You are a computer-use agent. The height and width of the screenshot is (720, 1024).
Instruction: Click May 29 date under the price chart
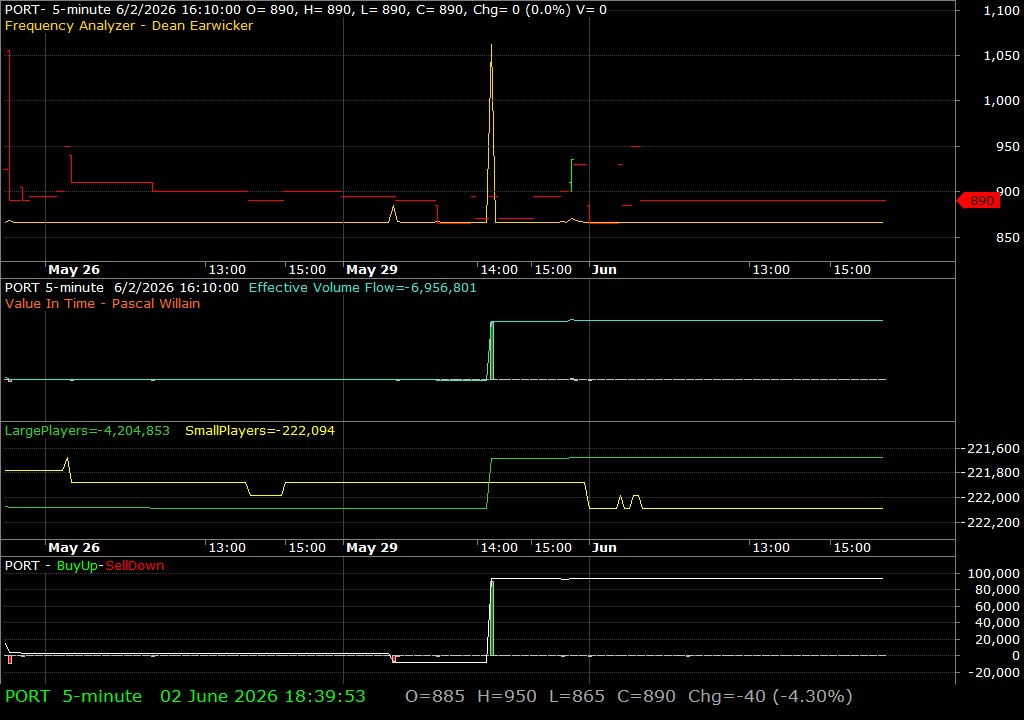(x=372, y=269)
